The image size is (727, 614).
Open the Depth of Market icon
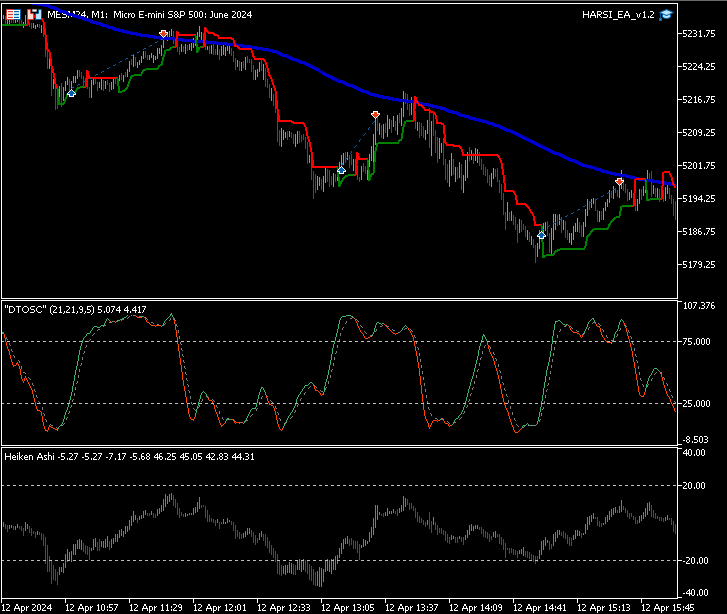(x=13, y=15)
